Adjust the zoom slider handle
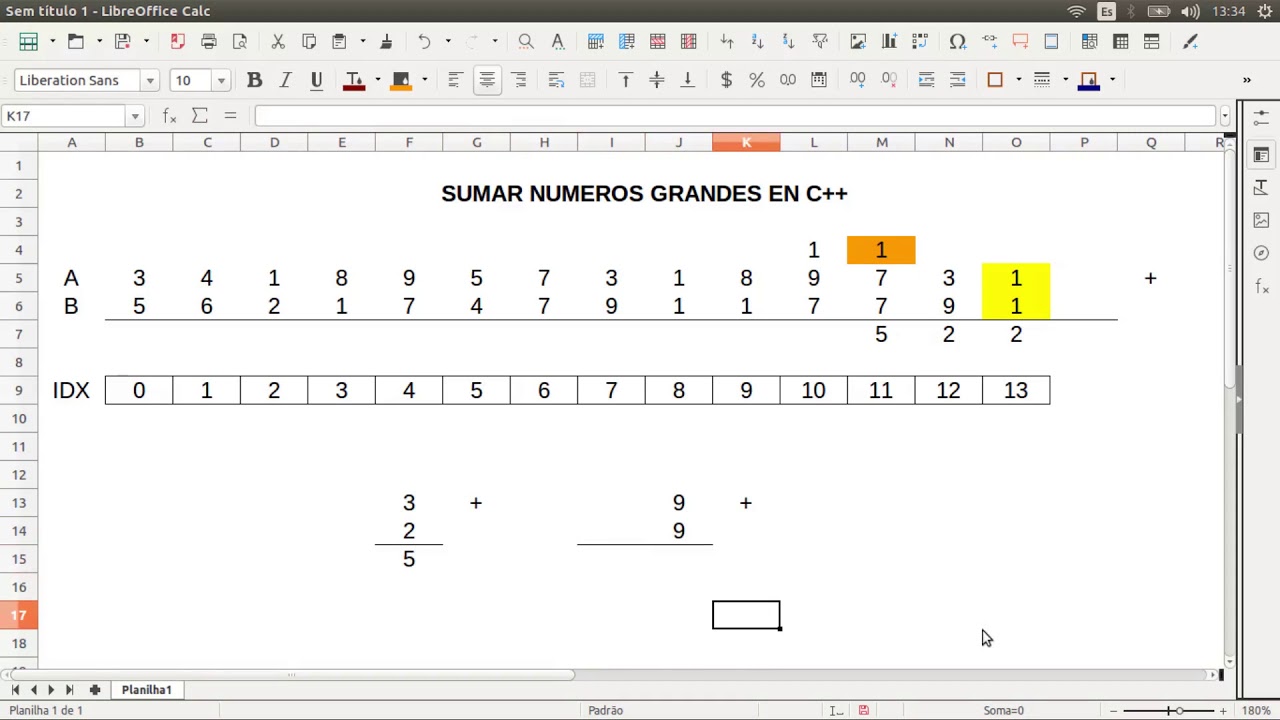This screenshot has height=720, width=1280. click(1180, 710)
